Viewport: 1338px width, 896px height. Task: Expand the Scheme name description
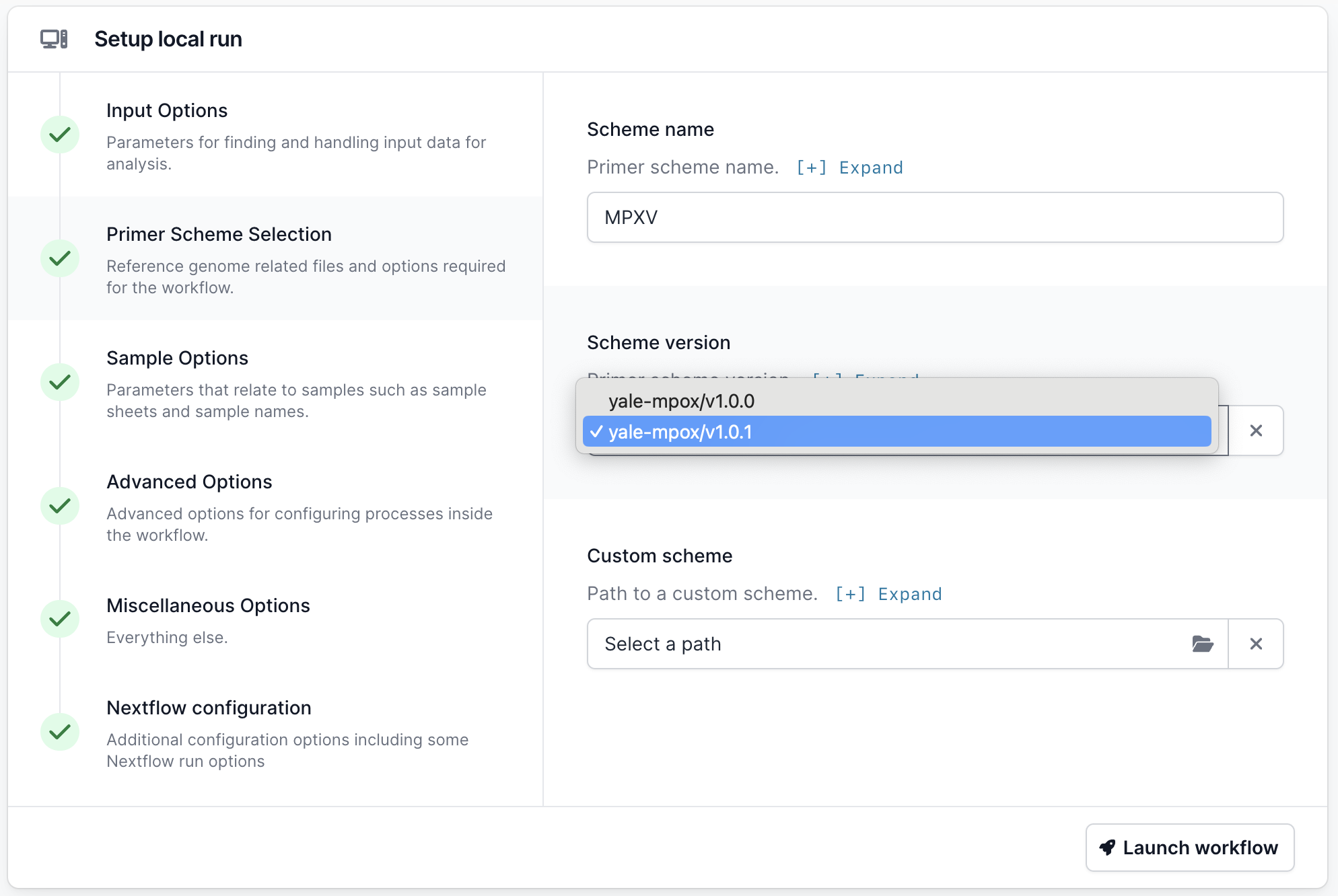[x=849, y=167]
